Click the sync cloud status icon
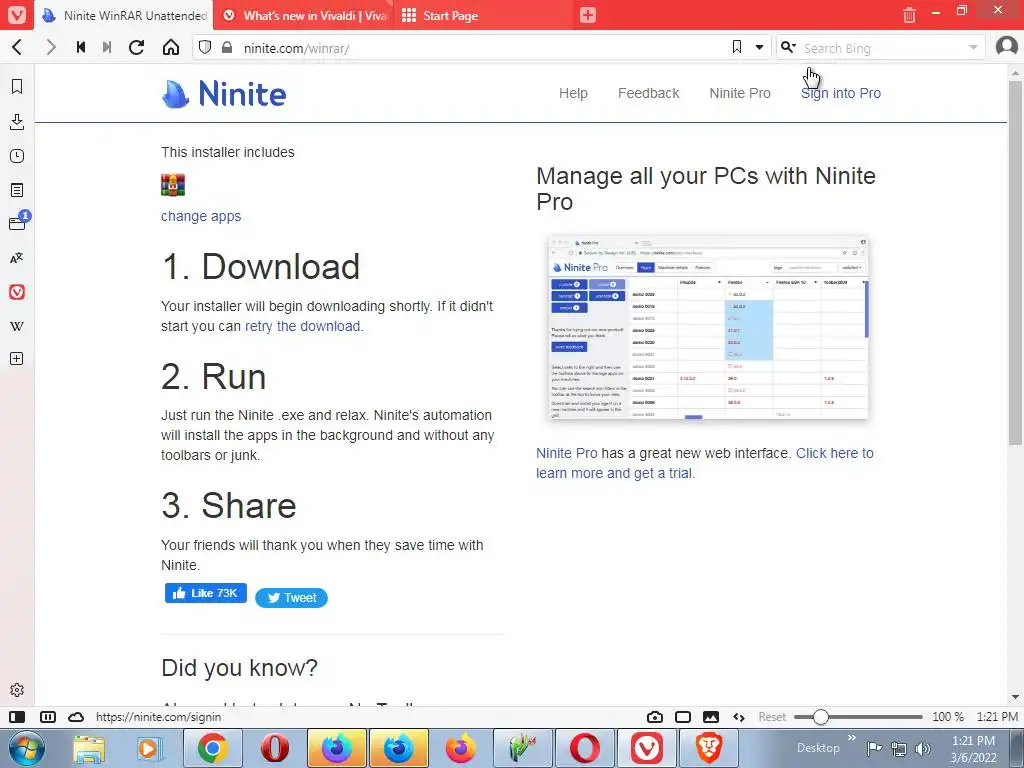This screenshot has height=768, width=1024. pyautogui.click(x=76, y=717)
